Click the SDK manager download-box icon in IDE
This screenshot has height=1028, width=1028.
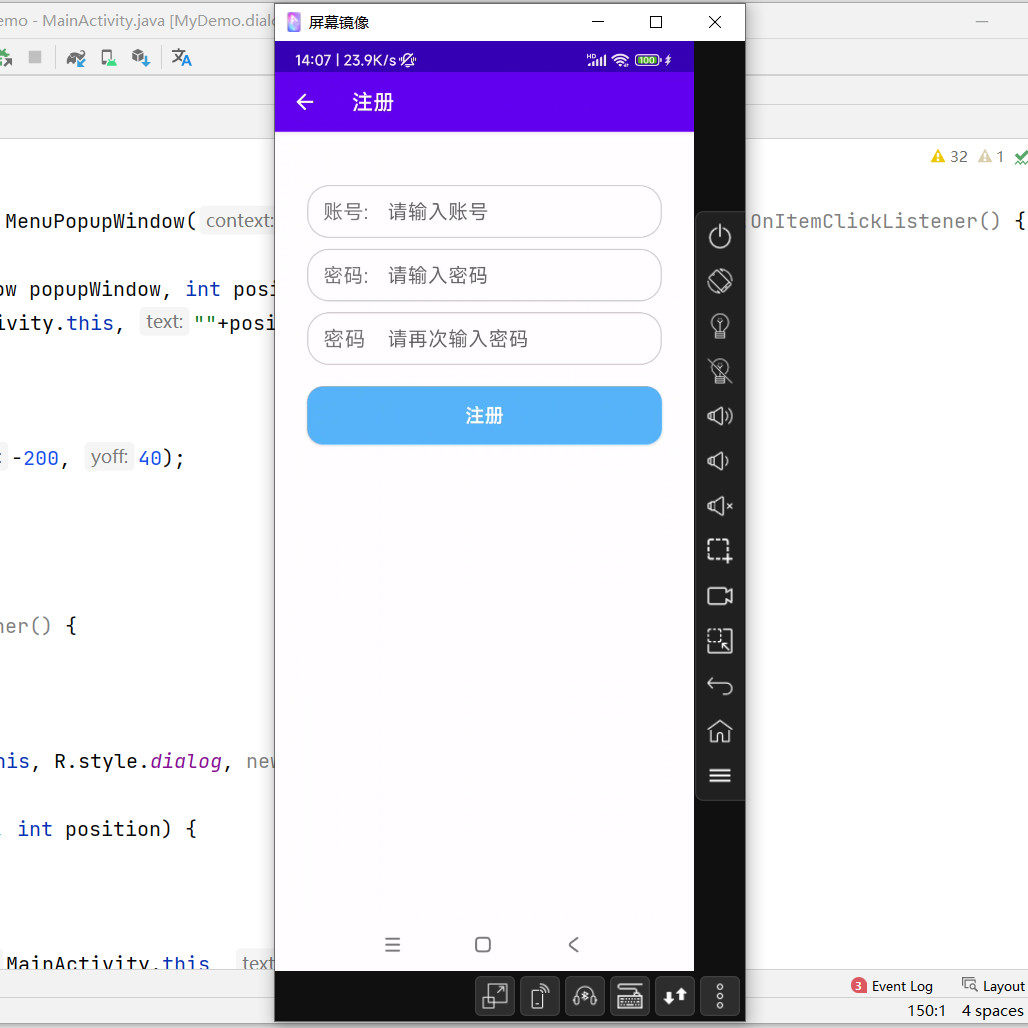[141, 58]
